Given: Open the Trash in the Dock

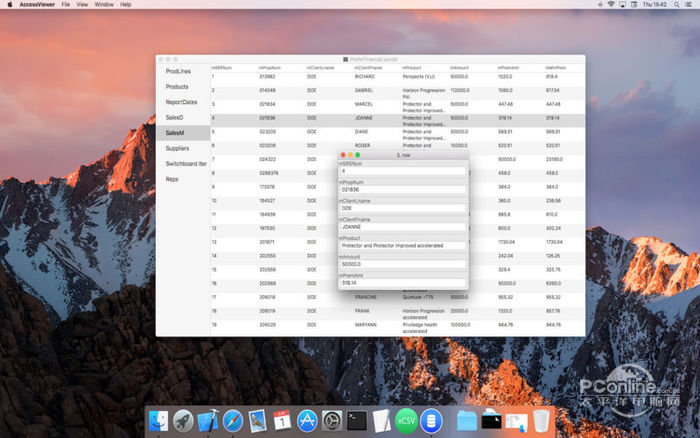Looking at the screenshot, I should click(x=541, y=422).
